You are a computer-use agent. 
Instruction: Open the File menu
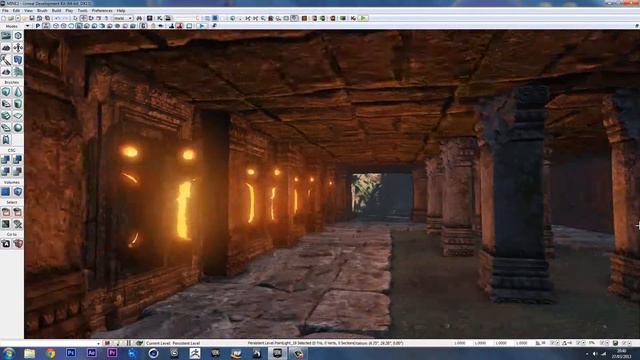pos(5,11)
